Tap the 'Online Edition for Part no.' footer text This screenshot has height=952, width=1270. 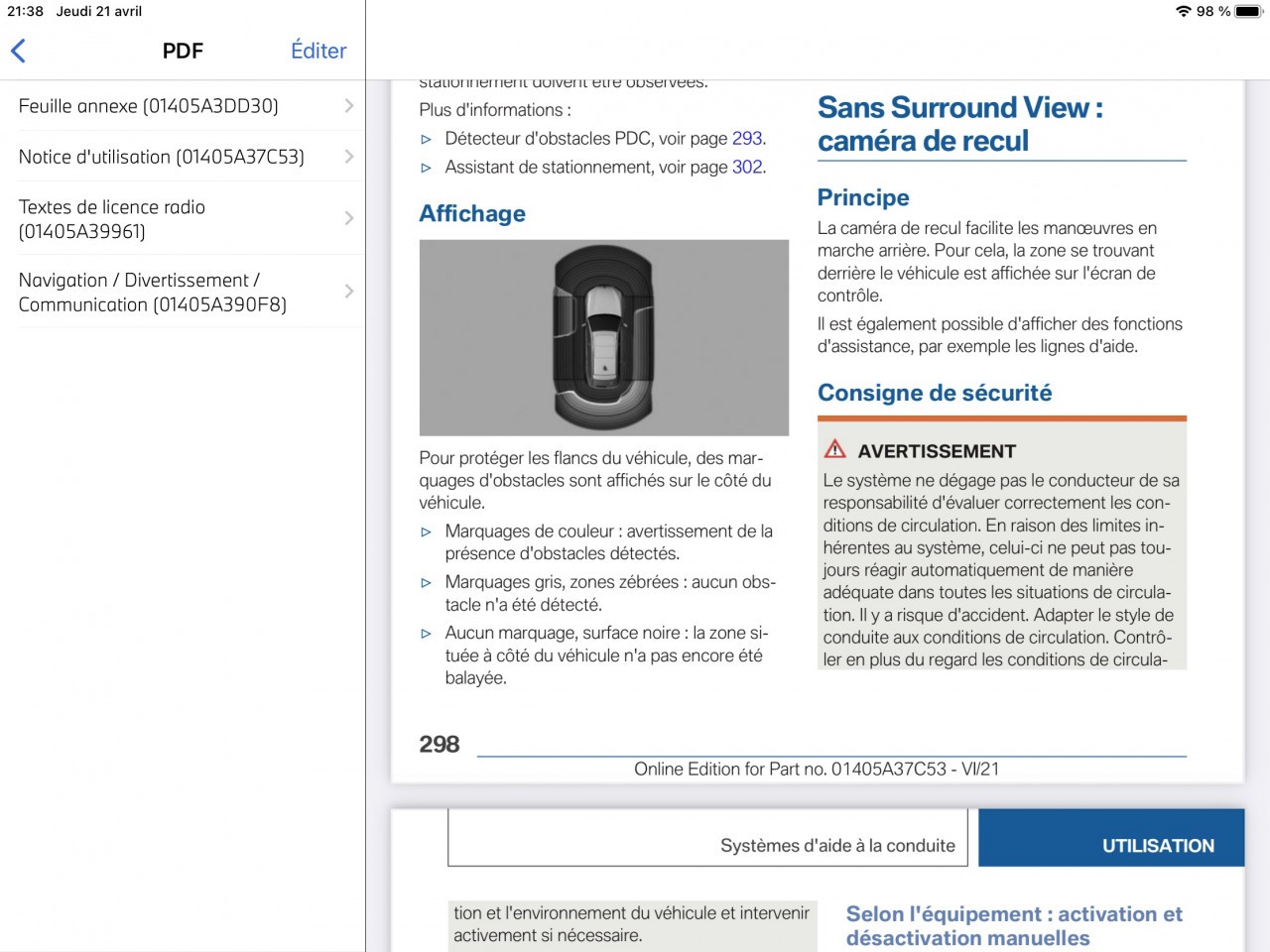tap(817, 769)
